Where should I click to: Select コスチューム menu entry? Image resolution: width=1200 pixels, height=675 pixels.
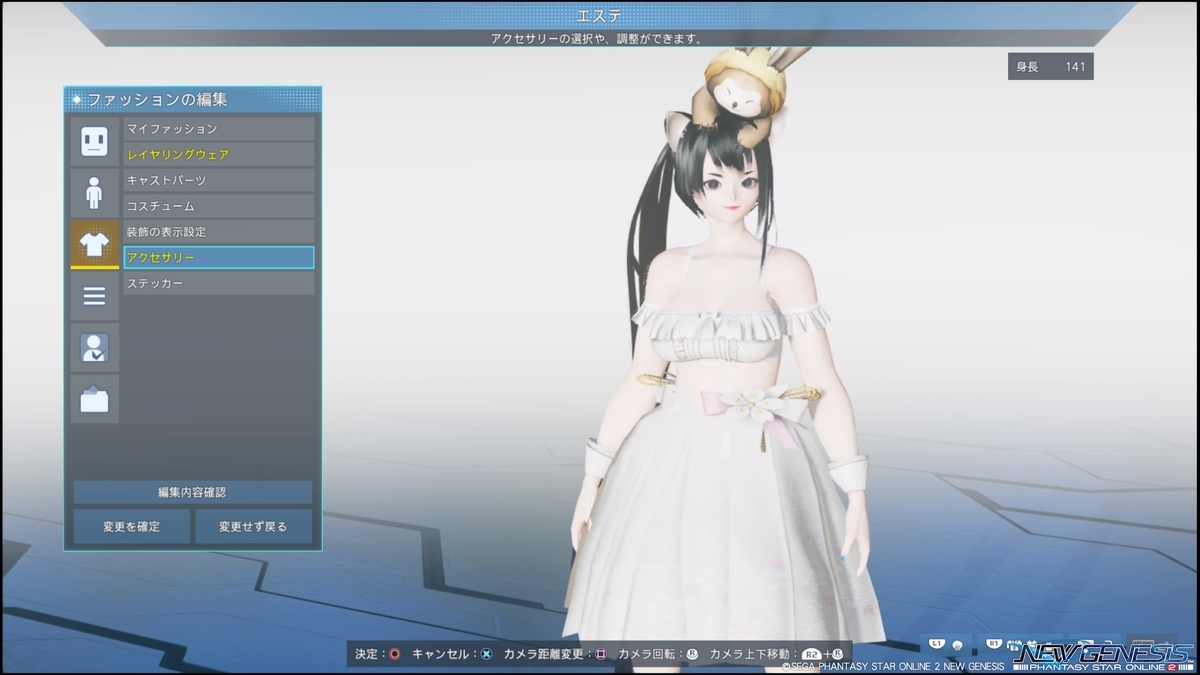[x=218, y=206]
